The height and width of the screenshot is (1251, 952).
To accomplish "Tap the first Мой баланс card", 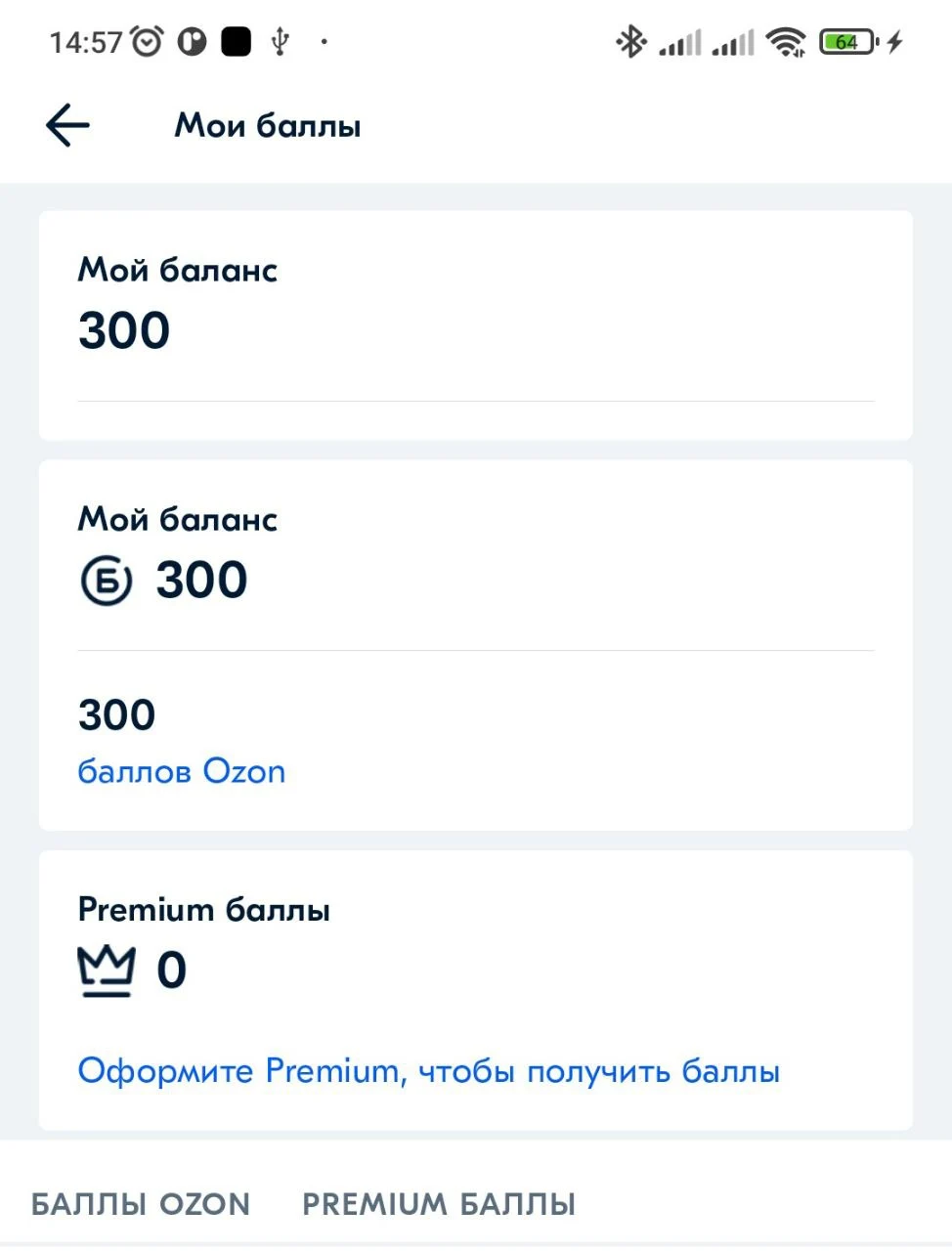I will (476, 325).
